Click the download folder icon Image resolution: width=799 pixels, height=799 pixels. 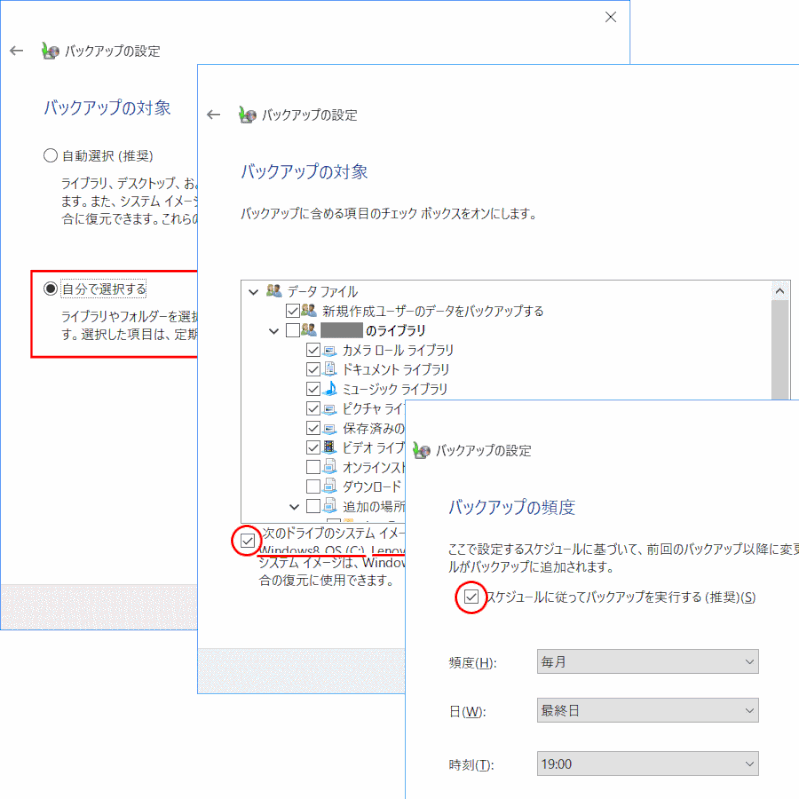(x=330, y=486)
